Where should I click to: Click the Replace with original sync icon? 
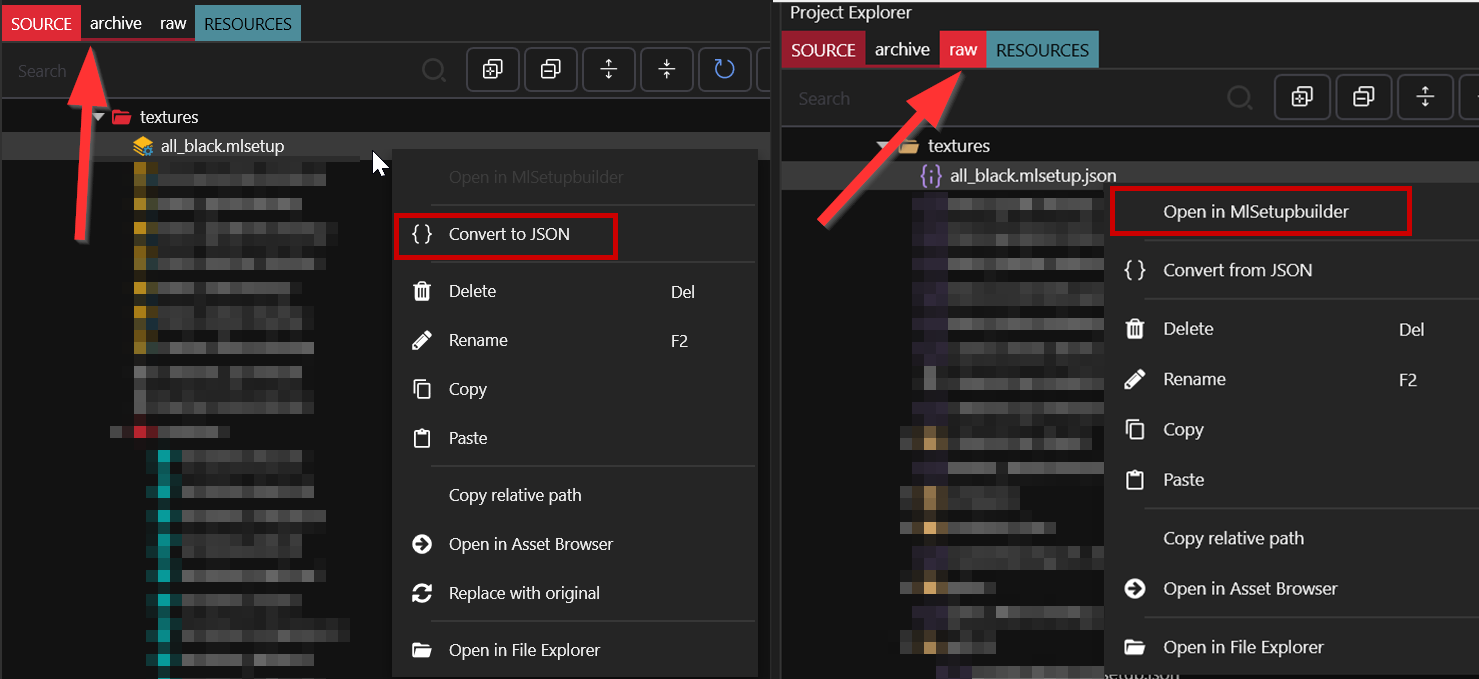click(422, 593)
